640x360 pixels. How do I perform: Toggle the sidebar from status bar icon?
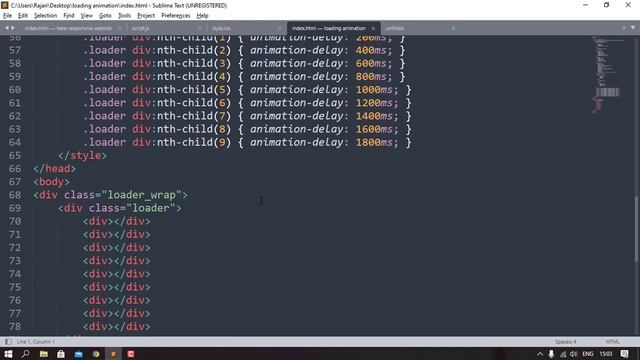[x=8, y=341]
